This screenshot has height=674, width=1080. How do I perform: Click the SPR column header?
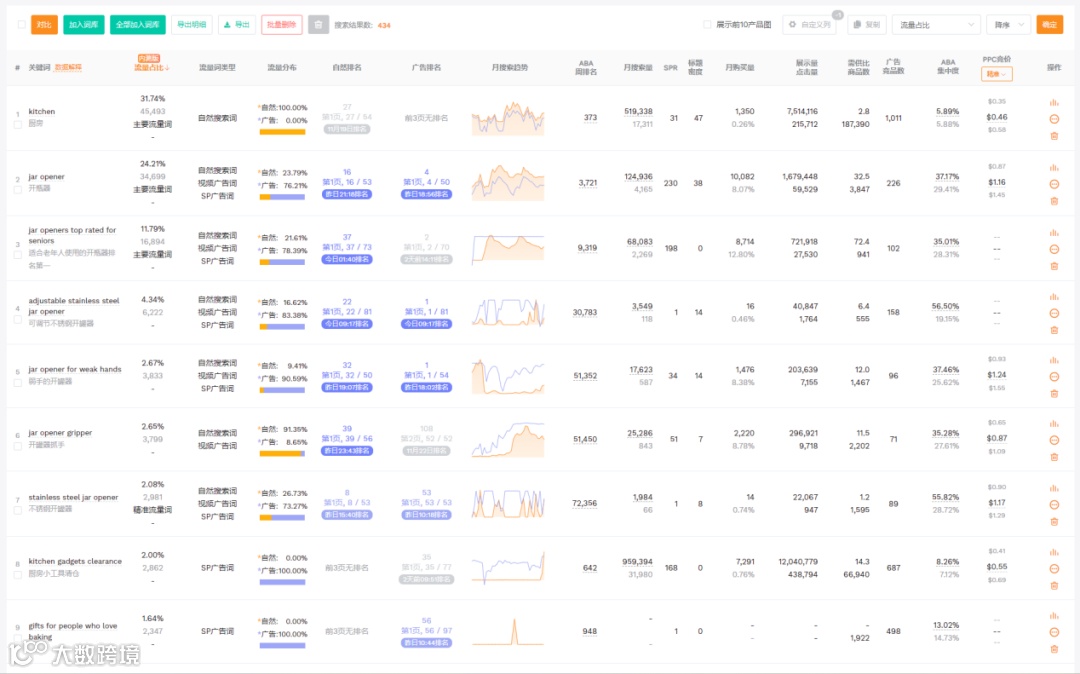pos(670,67)
